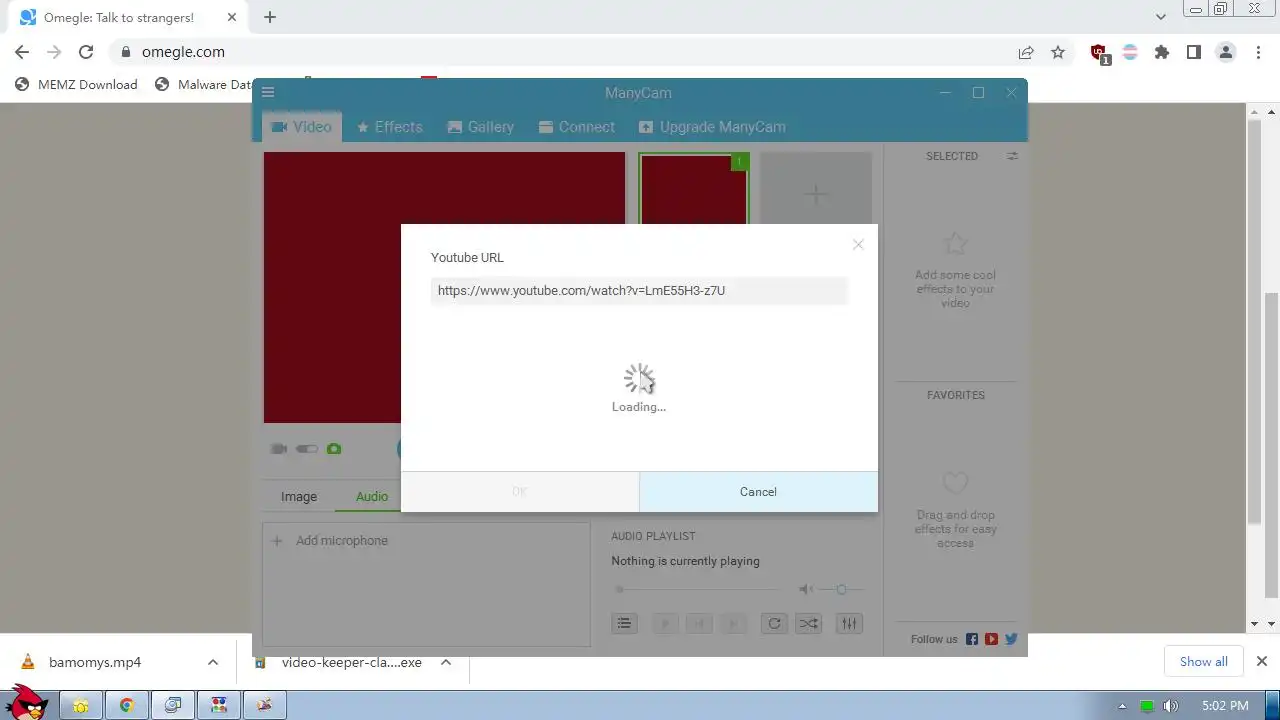Add a new video source preset

(x=816, y=194)
